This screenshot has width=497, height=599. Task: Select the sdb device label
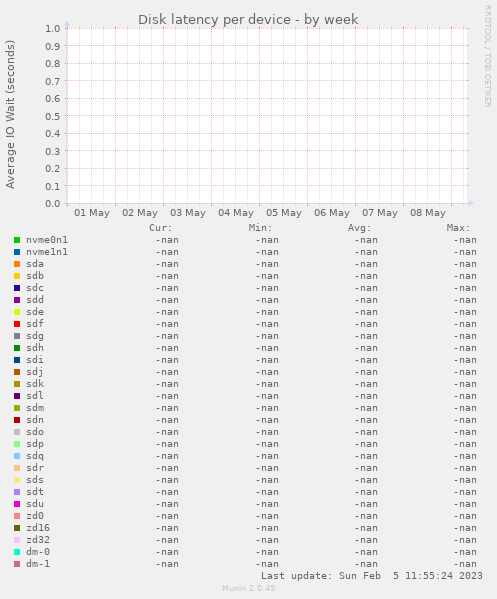tap(35, 276)
